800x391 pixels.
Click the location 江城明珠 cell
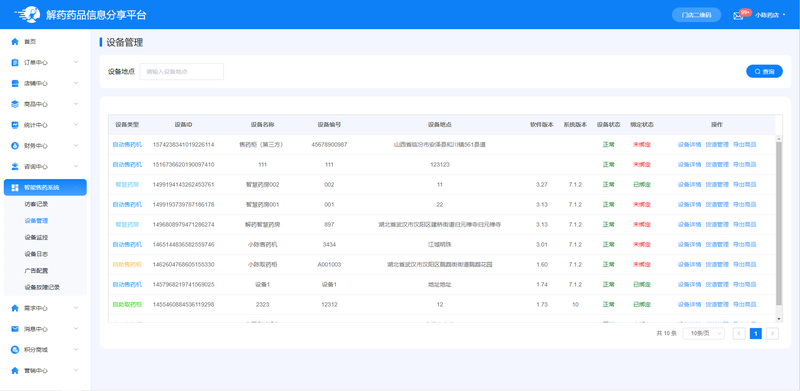(x=440, y=245)
